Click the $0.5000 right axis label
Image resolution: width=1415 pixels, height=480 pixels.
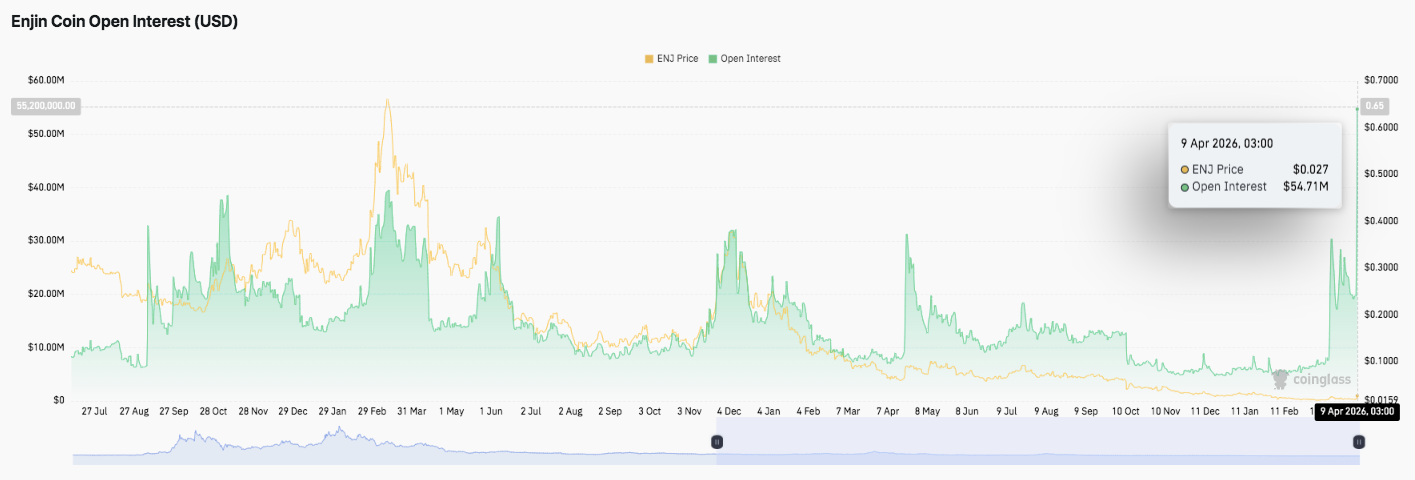pyautogui.click(x=1381, y=174)
